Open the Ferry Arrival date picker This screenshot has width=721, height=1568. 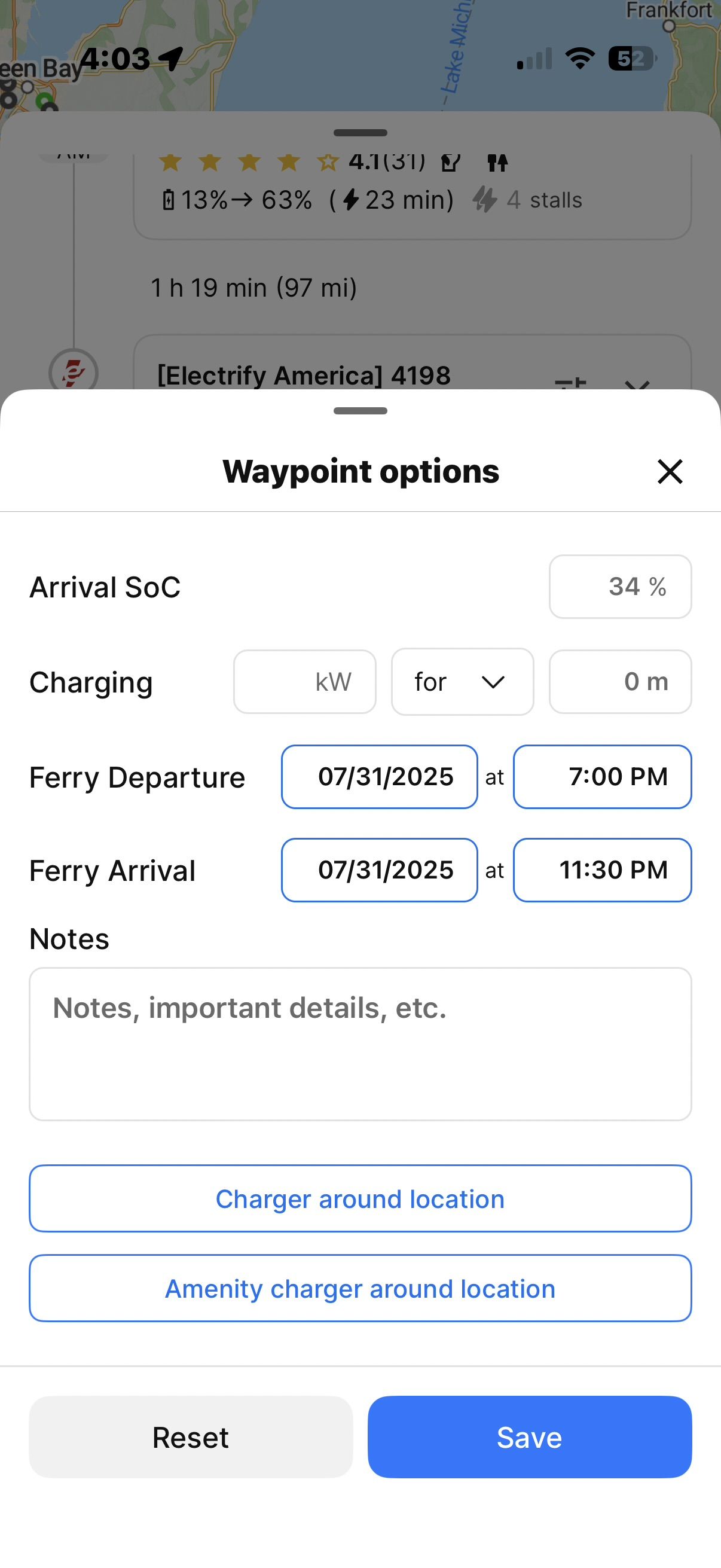click(x=380, y=871)
